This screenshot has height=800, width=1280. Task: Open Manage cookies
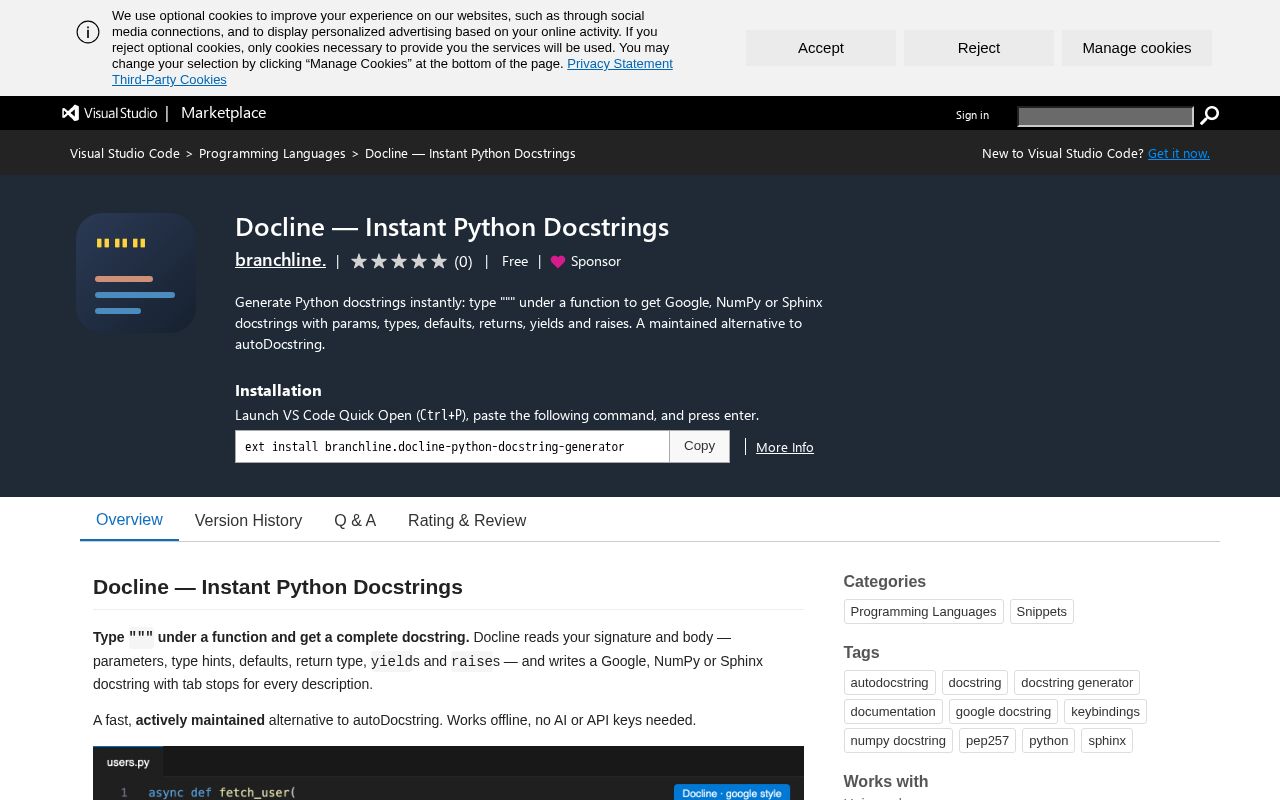point(1137,48)
